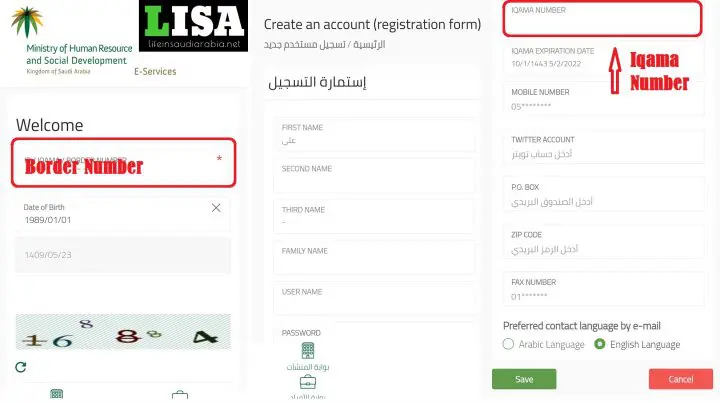Click the Twitter Account input field

(603, 147)
